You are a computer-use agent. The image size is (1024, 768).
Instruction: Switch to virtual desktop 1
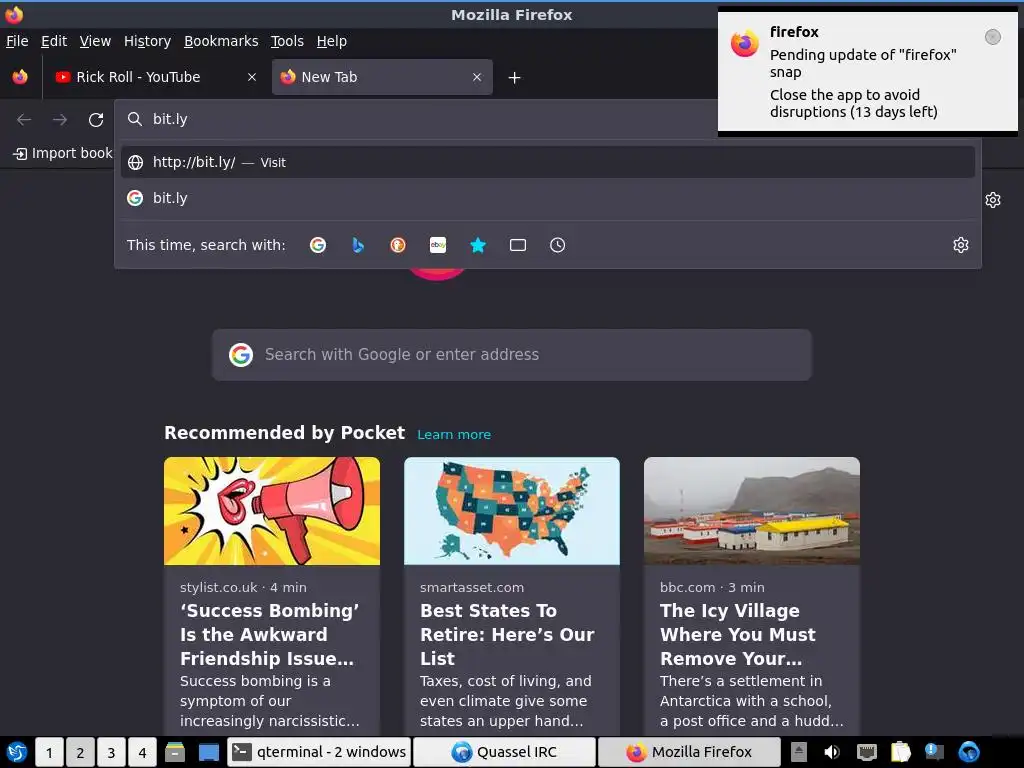(x=49, y=752)
